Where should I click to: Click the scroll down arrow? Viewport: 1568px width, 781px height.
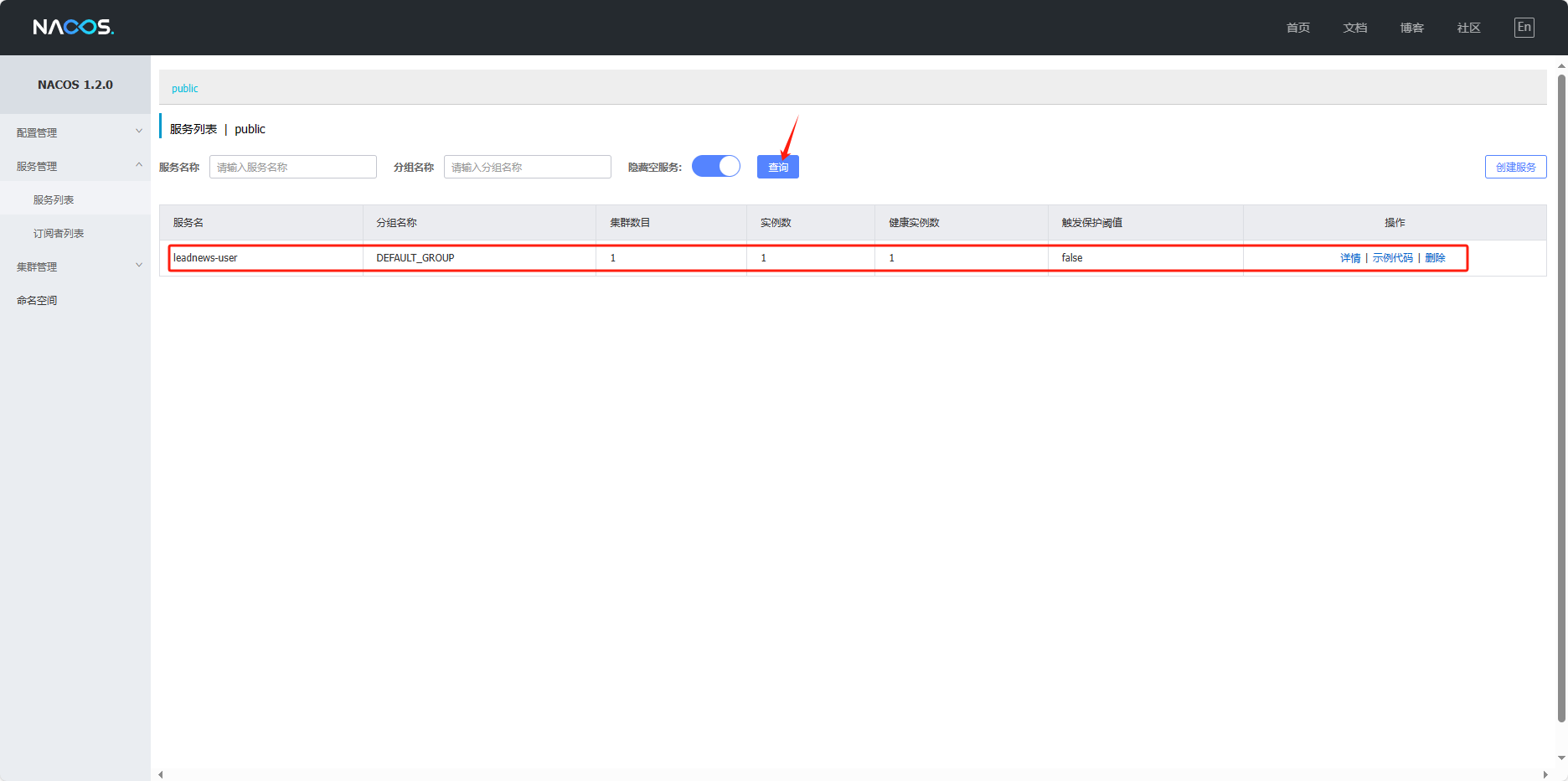pyautogui.click(x=1561, y=758)
